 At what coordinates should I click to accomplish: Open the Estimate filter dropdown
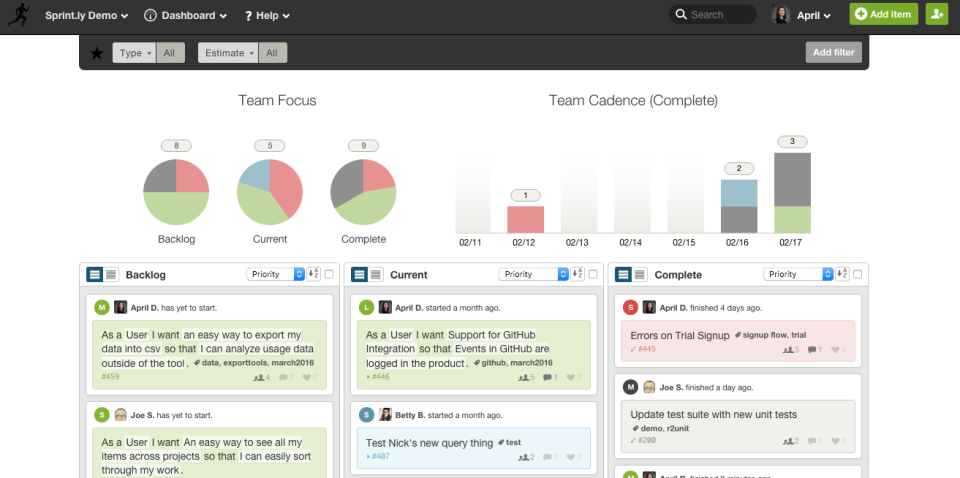(228, 53)
